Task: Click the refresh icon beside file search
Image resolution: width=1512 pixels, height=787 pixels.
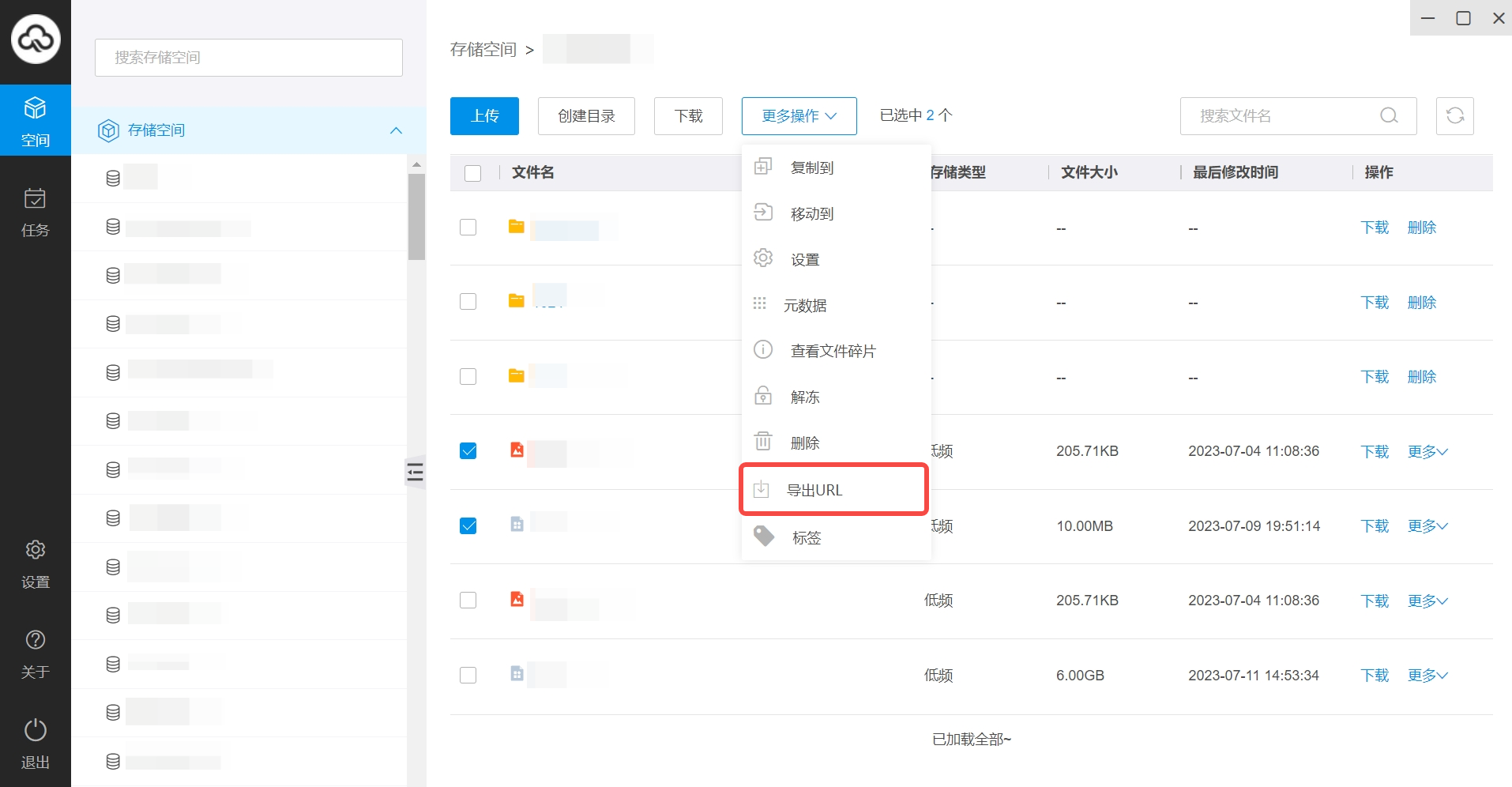Action: [x=1454, y=116]
